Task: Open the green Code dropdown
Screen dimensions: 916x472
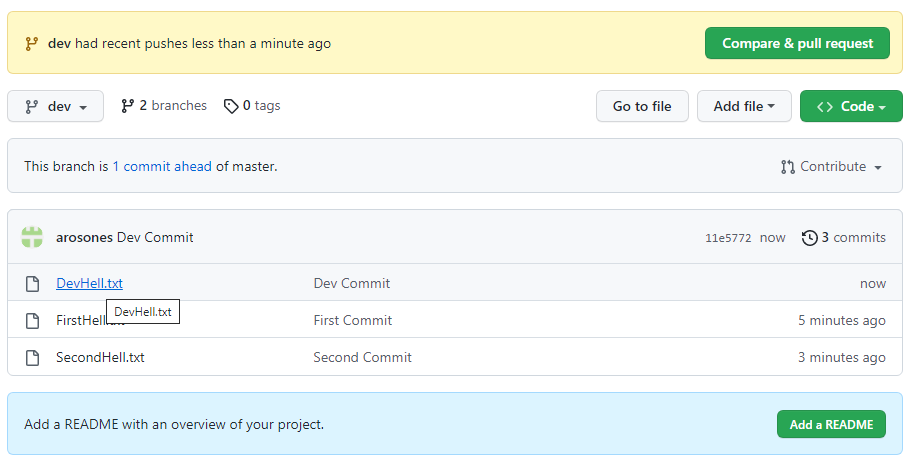Action: 851,106
